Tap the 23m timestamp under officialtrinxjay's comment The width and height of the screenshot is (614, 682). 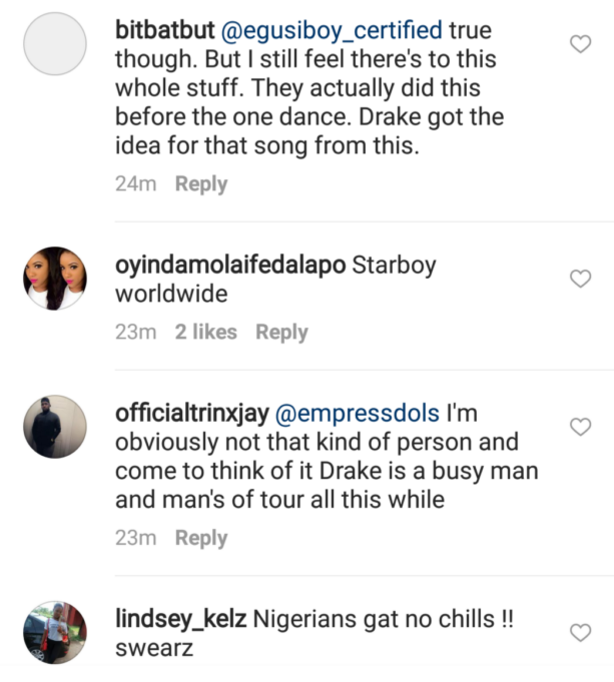pos(136,538)
